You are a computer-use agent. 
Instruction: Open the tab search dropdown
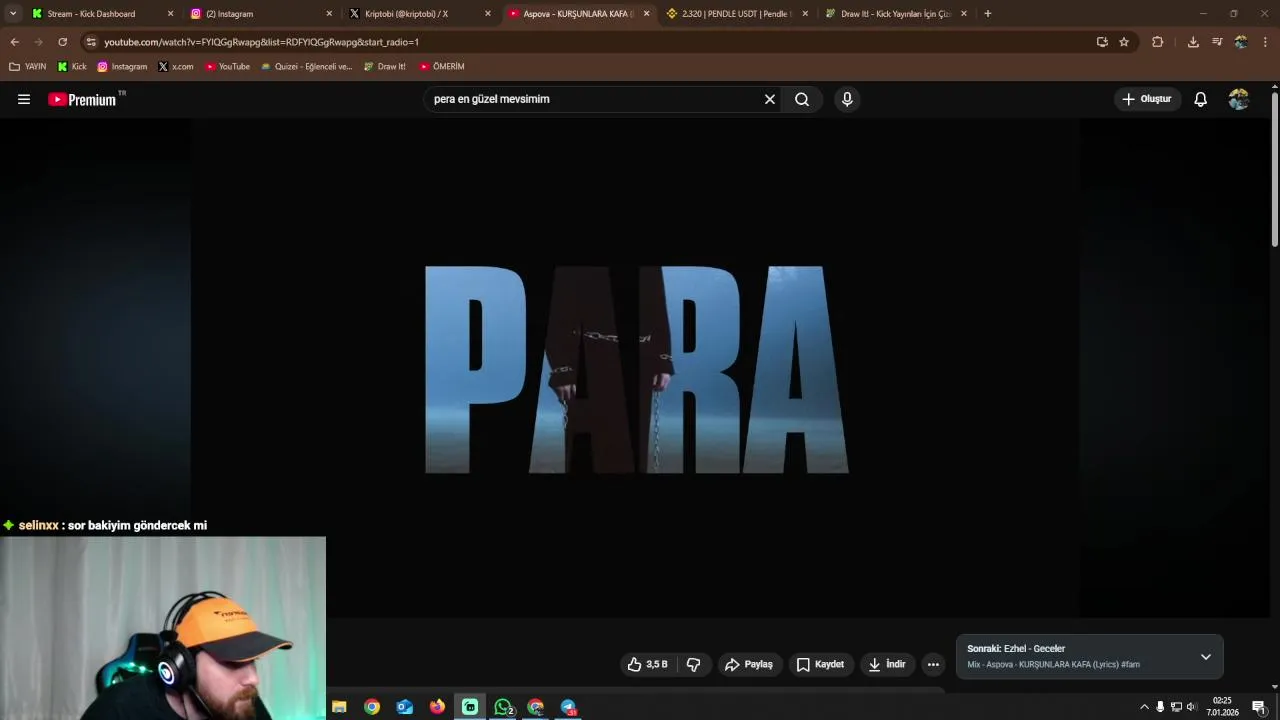(13, 14)
